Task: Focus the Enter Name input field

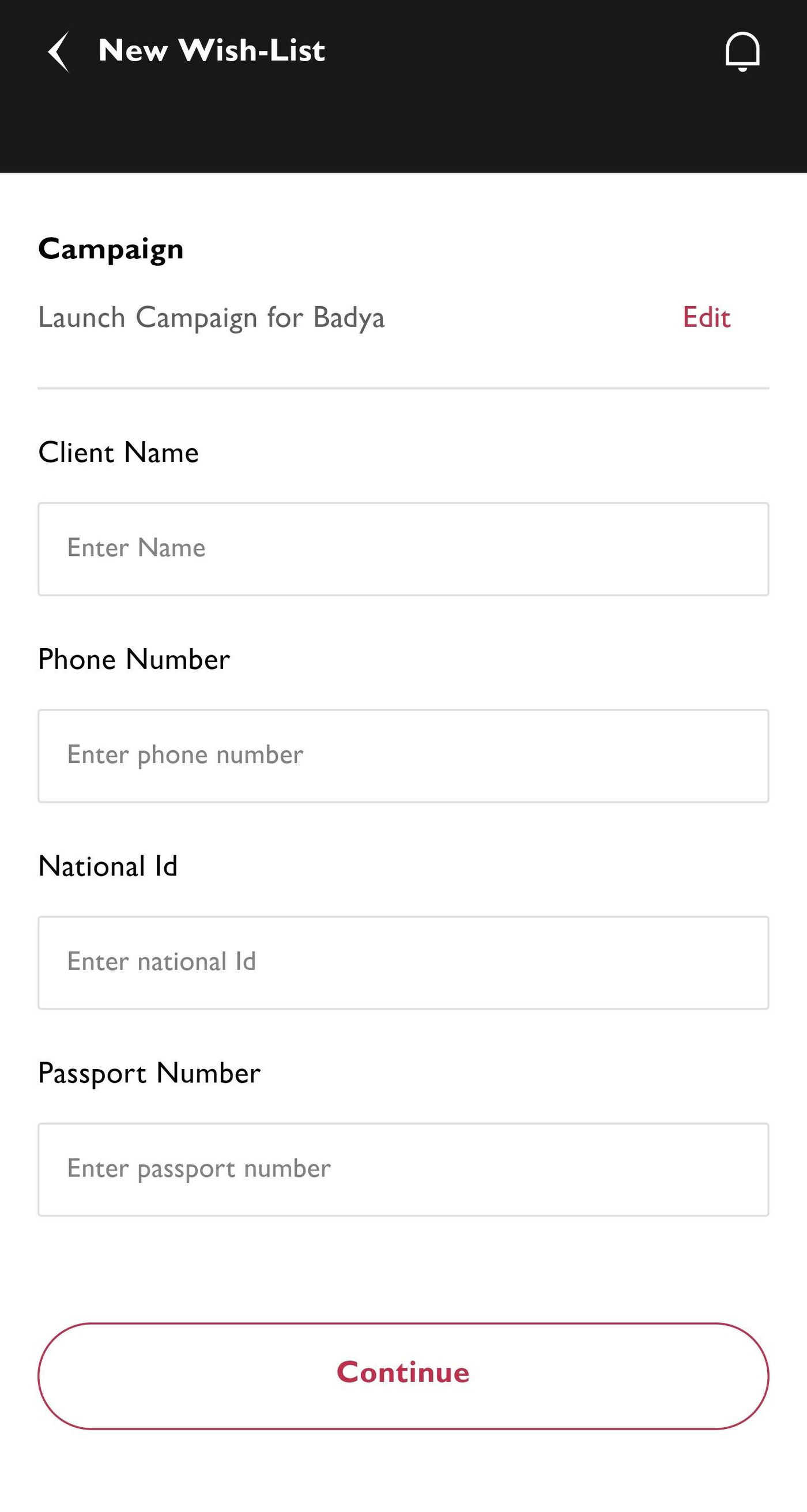Action: (x=403, y=549)
